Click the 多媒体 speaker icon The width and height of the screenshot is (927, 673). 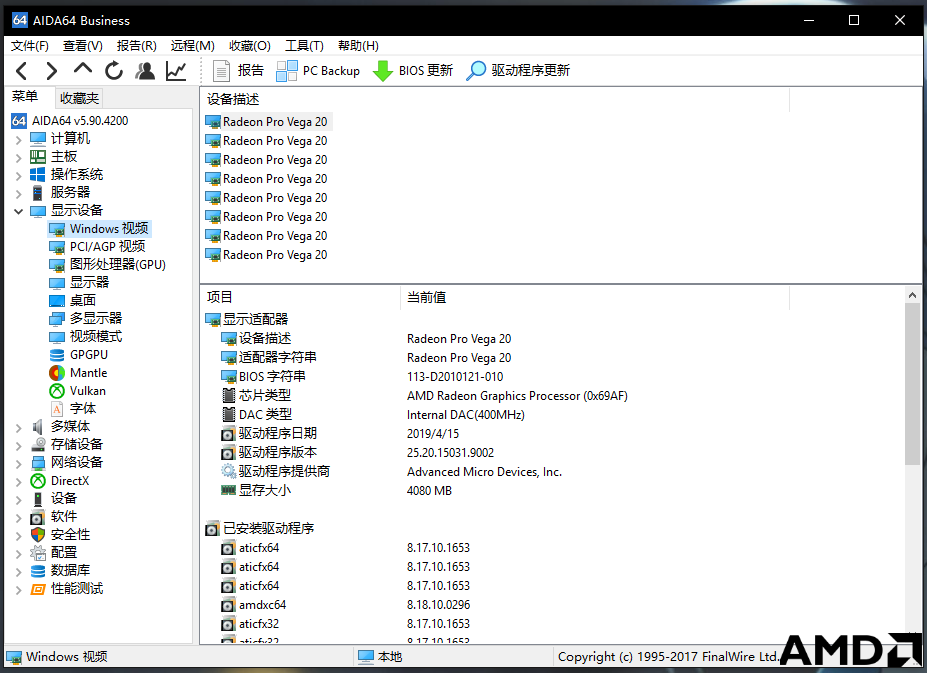click(38, 427)
